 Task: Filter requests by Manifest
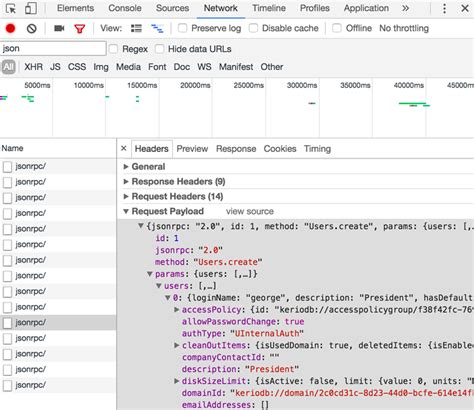[x=236, y=67]
